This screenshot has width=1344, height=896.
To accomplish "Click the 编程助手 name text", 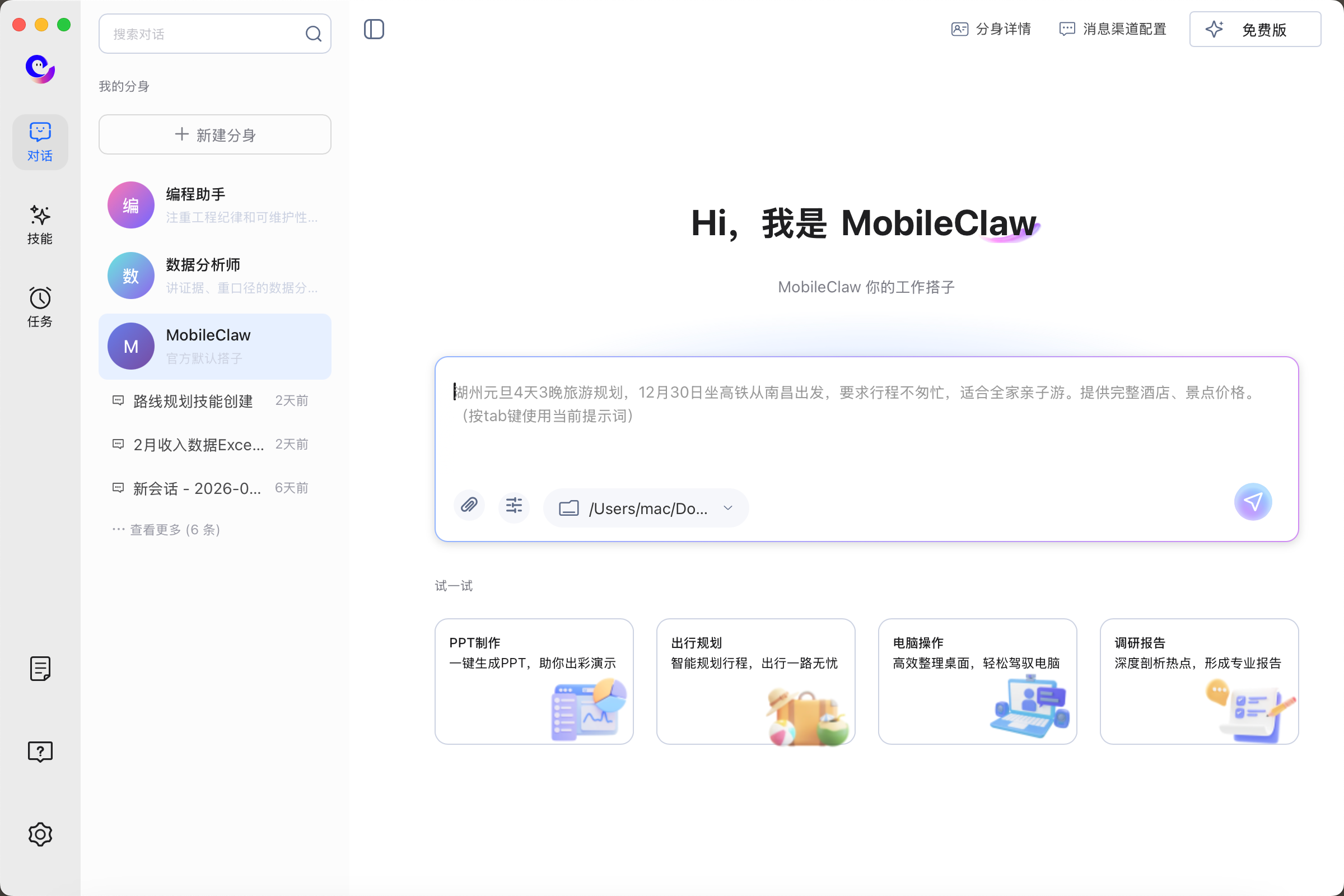I will click(x=195, y=194).
